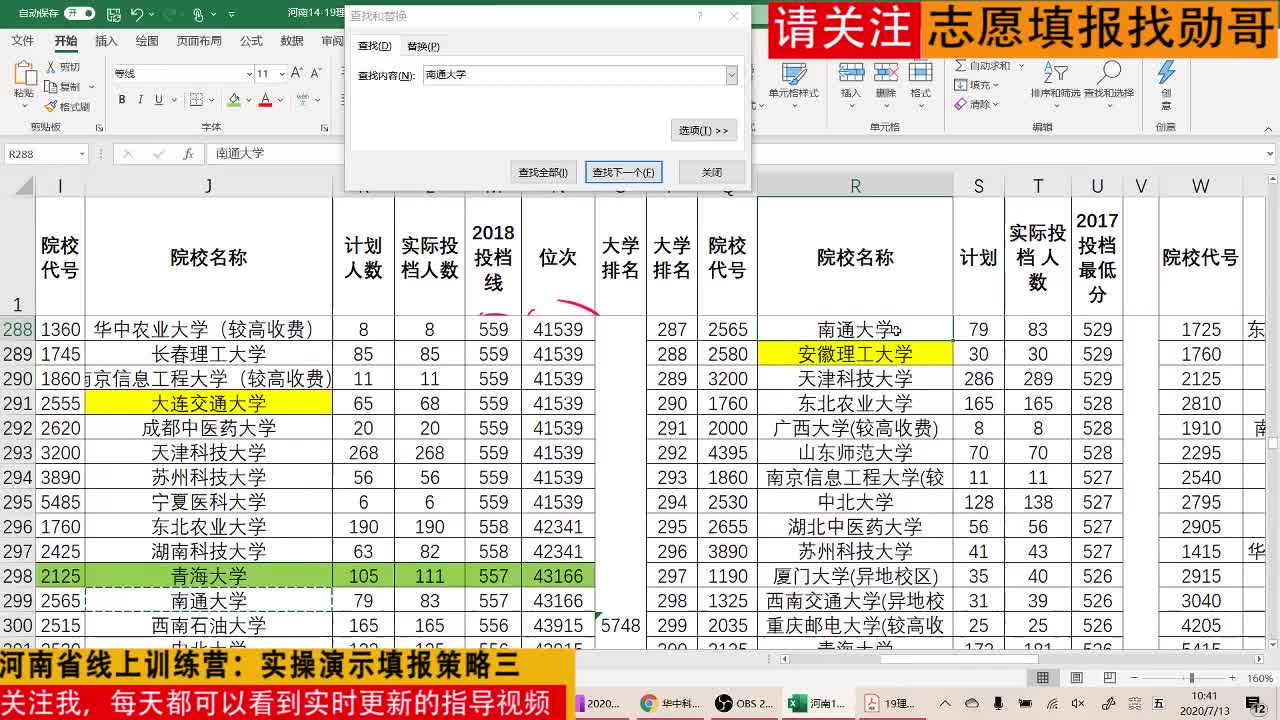The height and width of the screenshot is (720, 1280).
Task: Switch to the 页面布局 ribbon tab
Action: (199, 41)
